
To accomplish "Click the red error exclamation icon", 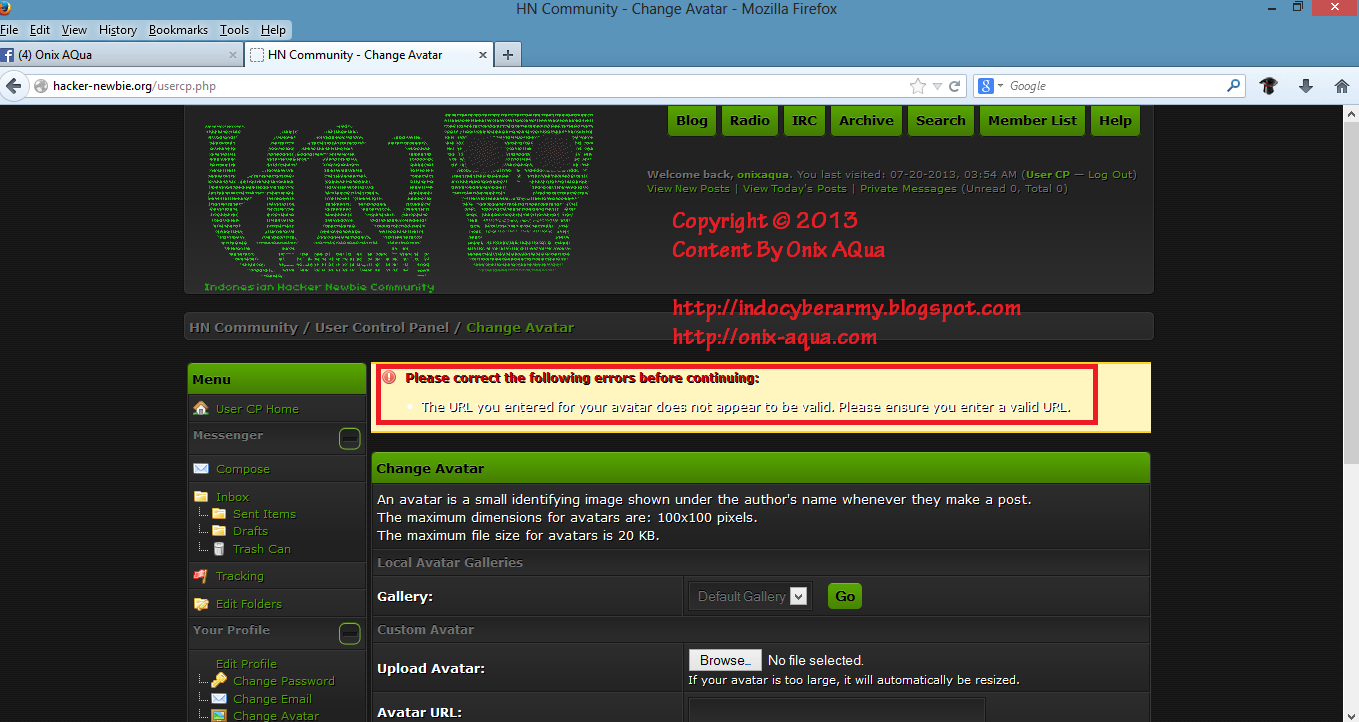I will pyautogui.click(x=390, y=378).
